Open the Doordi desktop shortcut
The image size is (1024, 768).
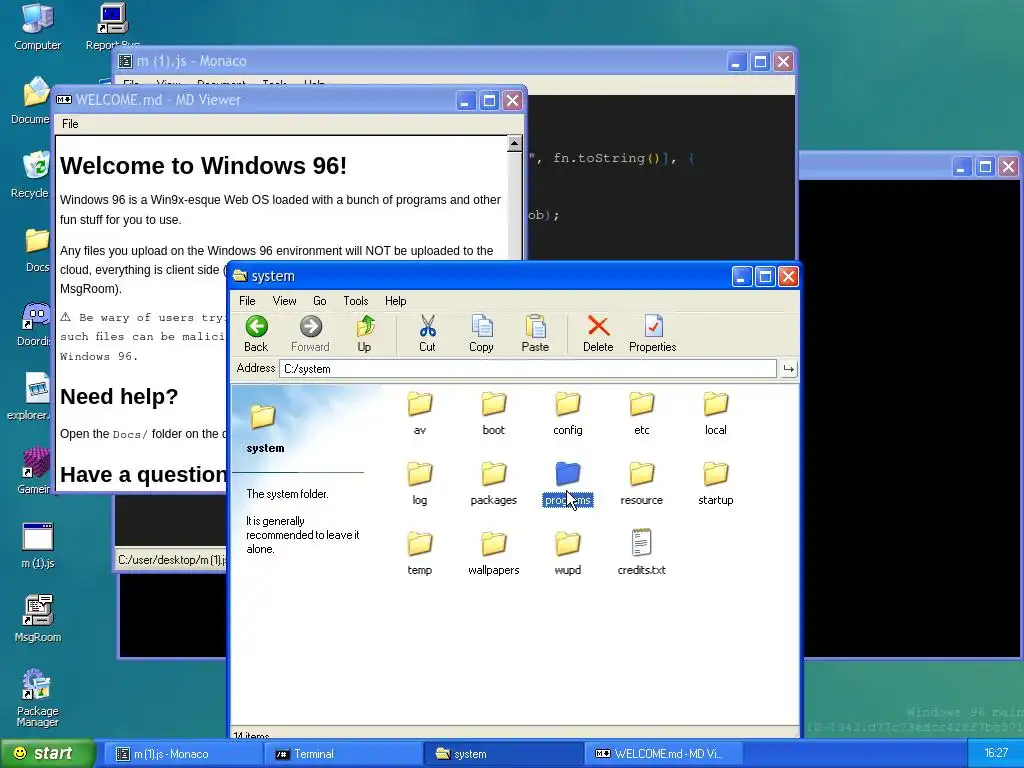click(x=34, y=323)
